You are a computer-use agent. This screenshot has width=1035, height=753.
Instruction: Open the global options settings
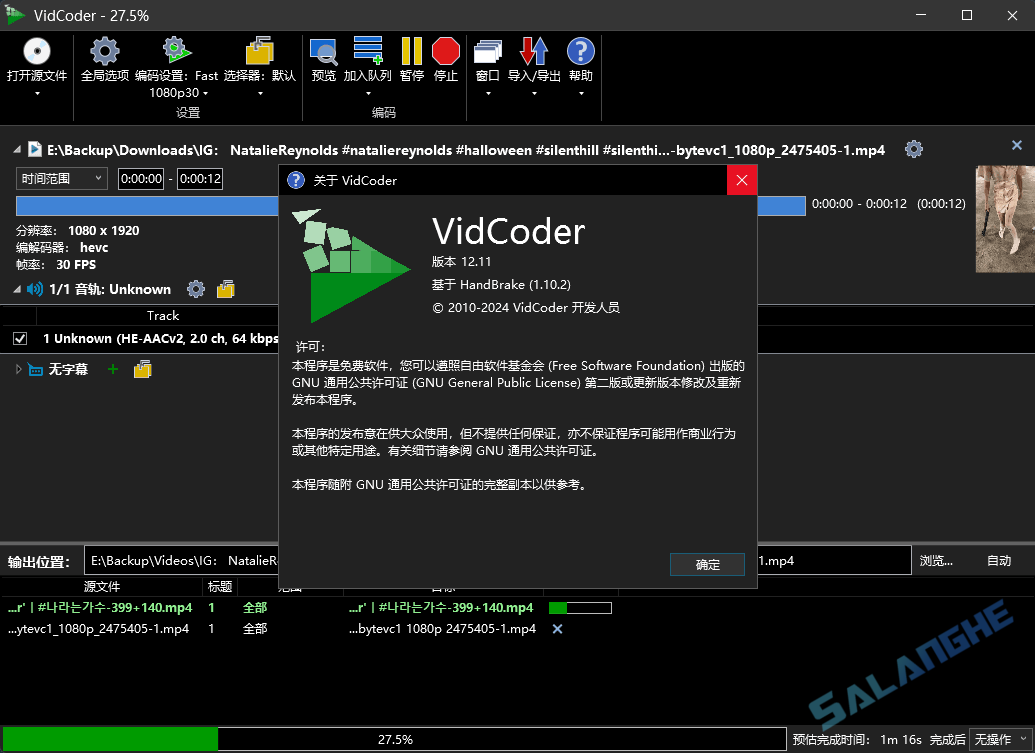pyautogui.click(x=104, y=60)
